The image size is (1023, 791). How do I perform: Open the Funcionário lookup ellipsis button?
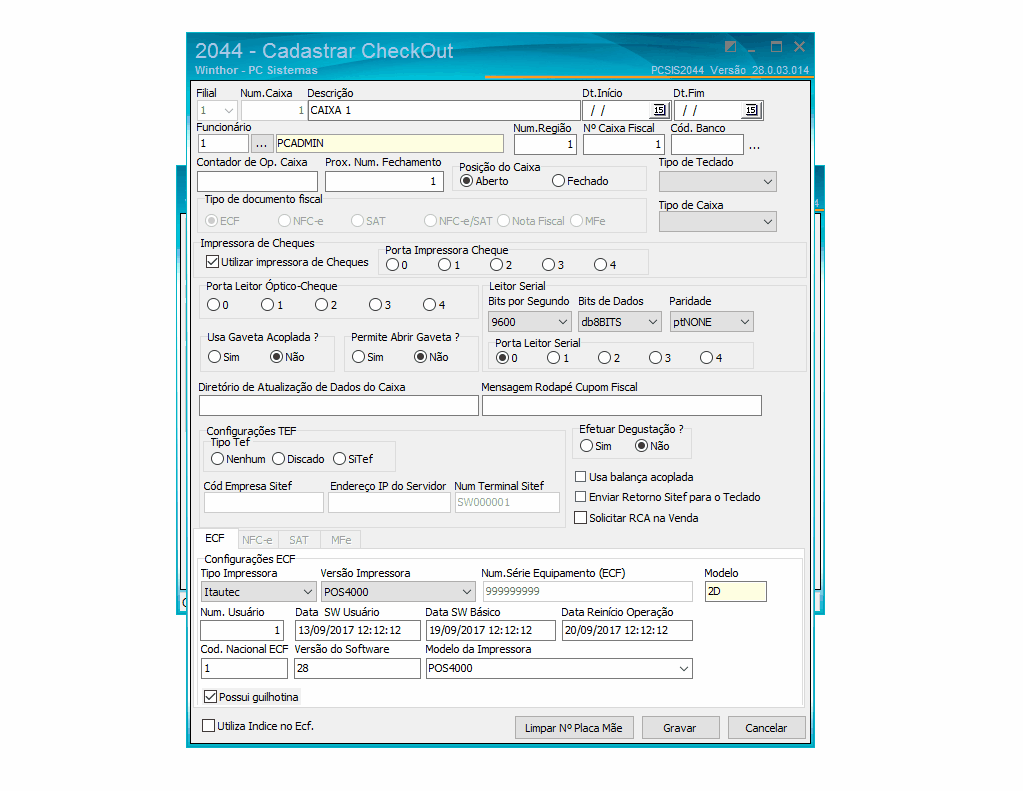pyautogui.click(x=261, y=144)
